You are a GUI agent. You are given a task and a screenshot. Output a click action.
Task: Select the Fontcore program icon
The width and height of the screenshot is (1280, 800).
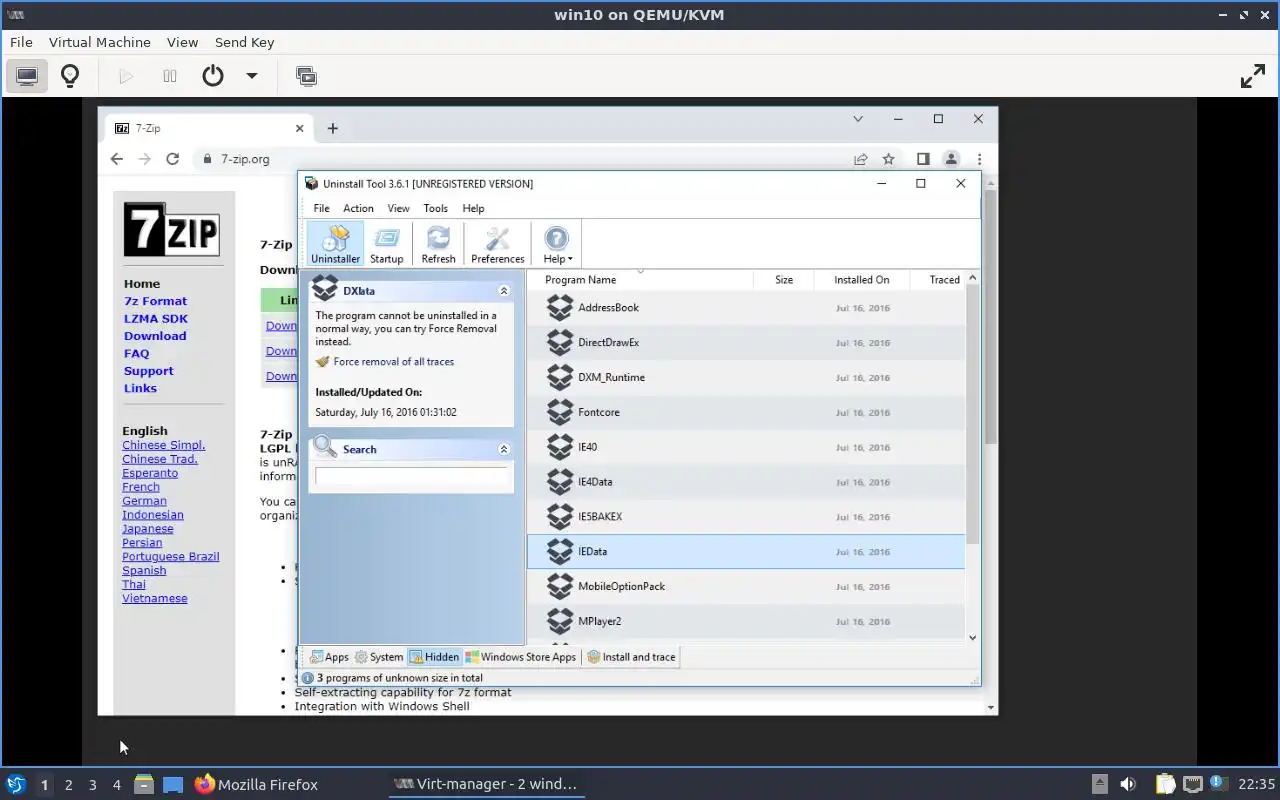[x=560, y=412]
